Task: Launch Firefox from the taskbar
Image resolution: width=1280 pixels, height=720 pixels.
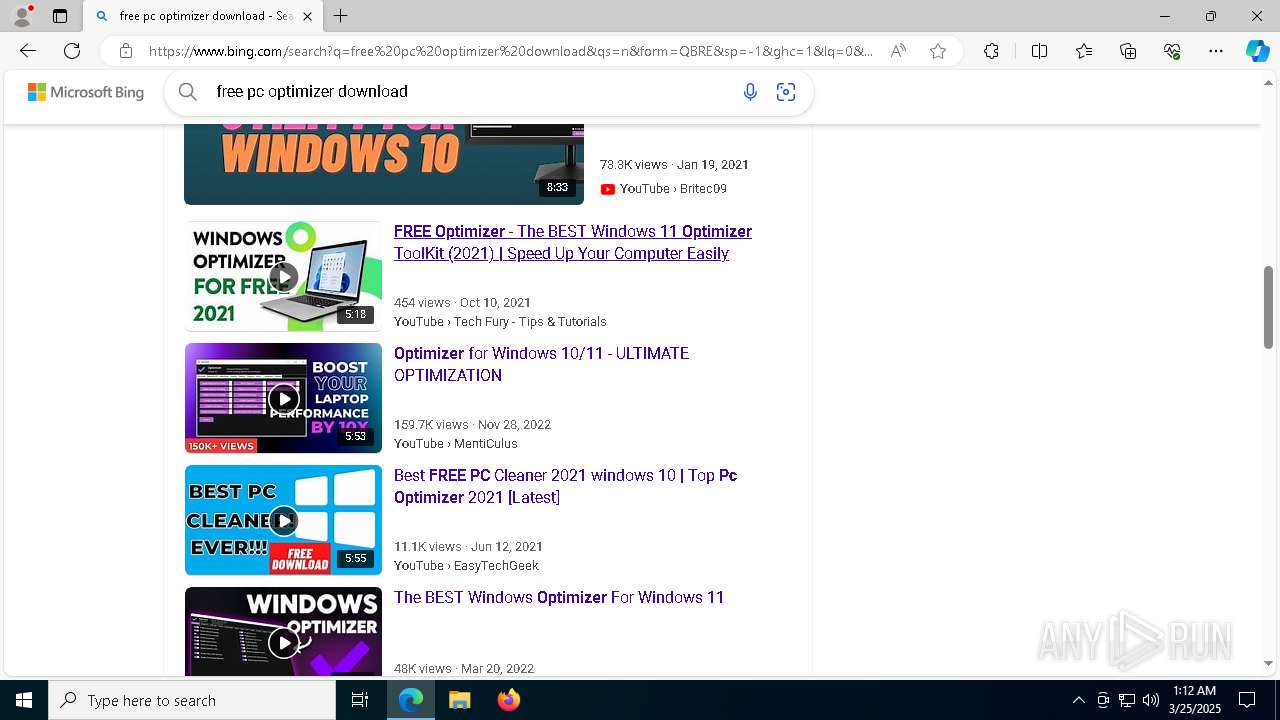Action: pos(509,700)
